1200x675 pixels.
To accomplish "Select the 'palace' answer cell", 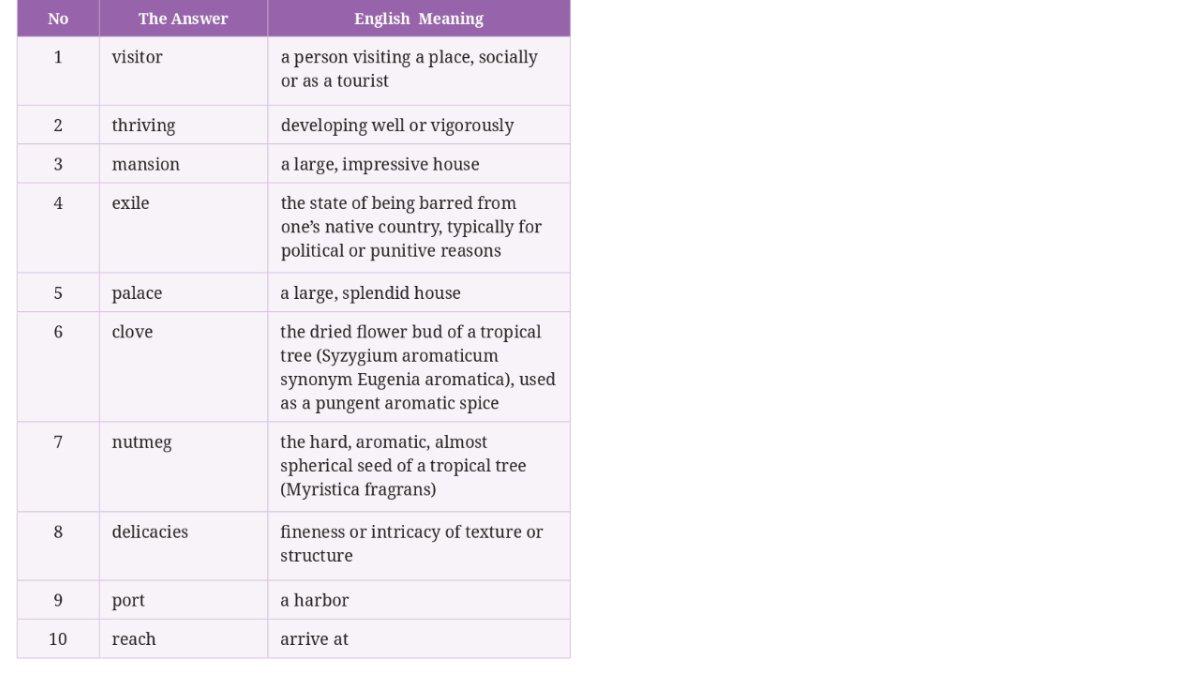I will (183, 293).
